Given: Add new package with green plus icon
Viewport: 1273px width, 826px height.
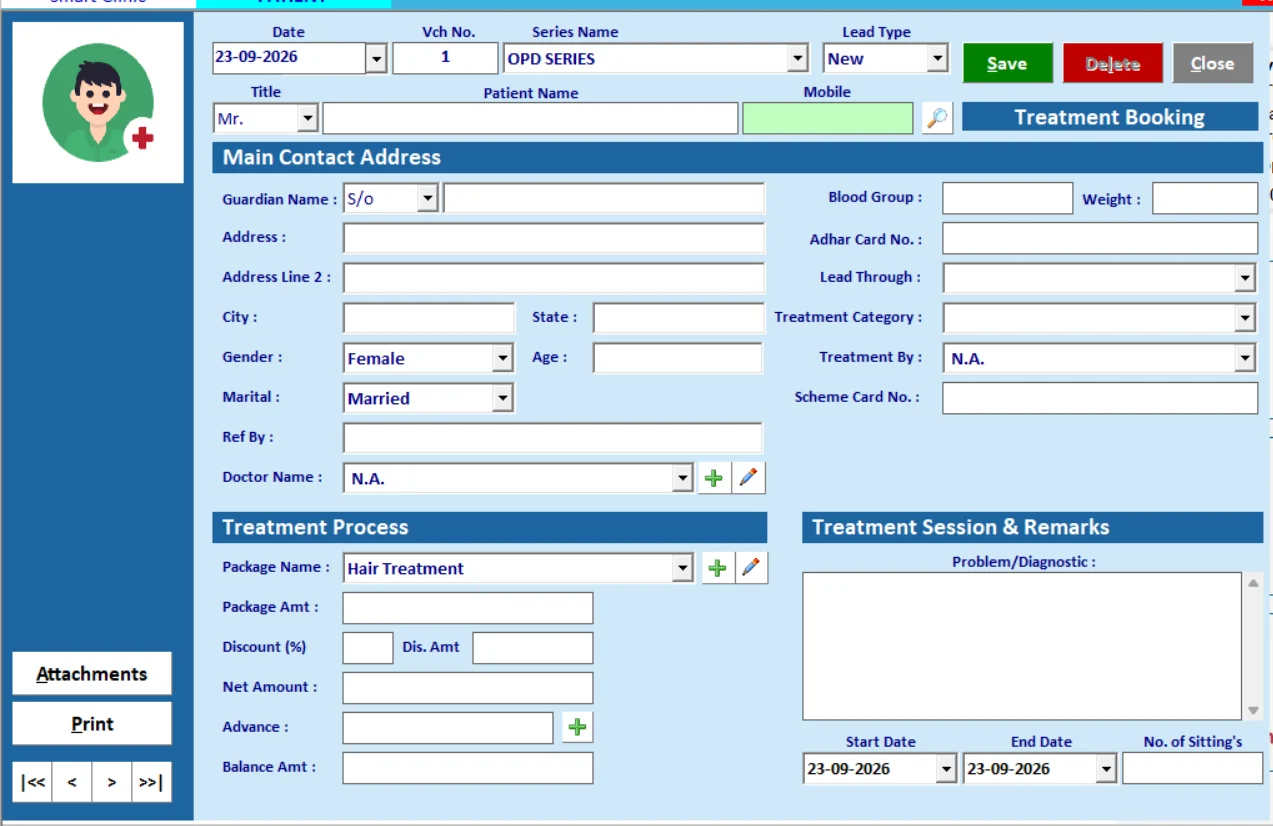Looking at the screenshot, I should 717,568.
